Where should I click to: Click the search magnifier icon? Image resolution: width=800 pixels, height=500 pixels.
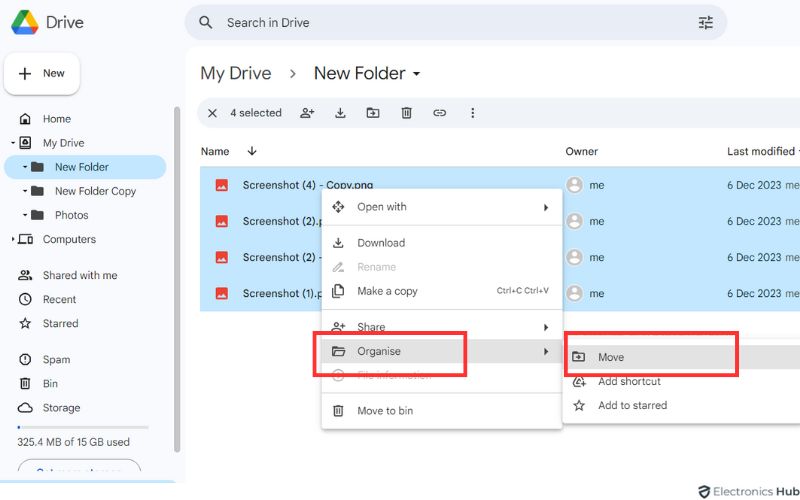tap(206, 22)
